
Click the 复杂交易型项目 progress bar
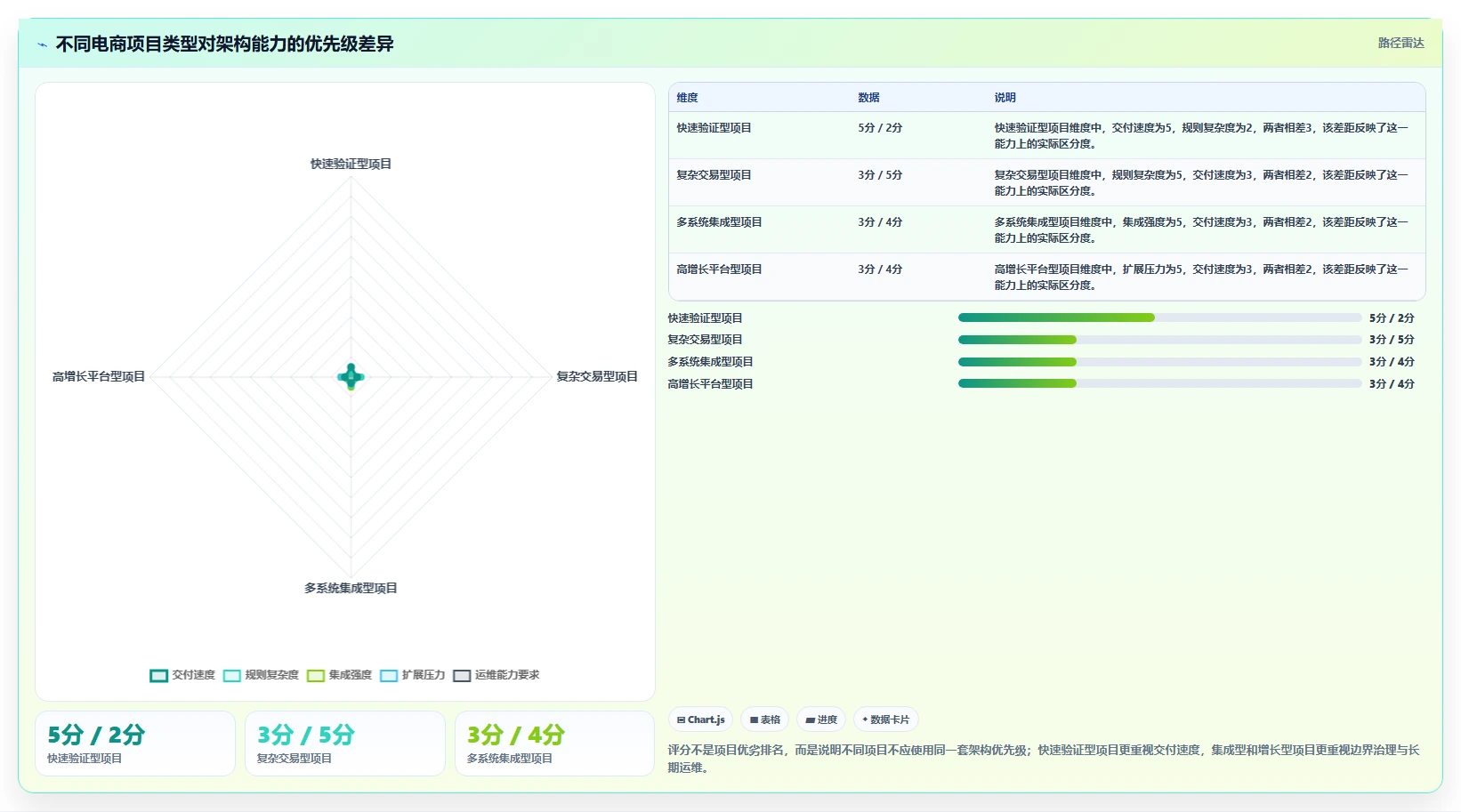click(1159, 340)
